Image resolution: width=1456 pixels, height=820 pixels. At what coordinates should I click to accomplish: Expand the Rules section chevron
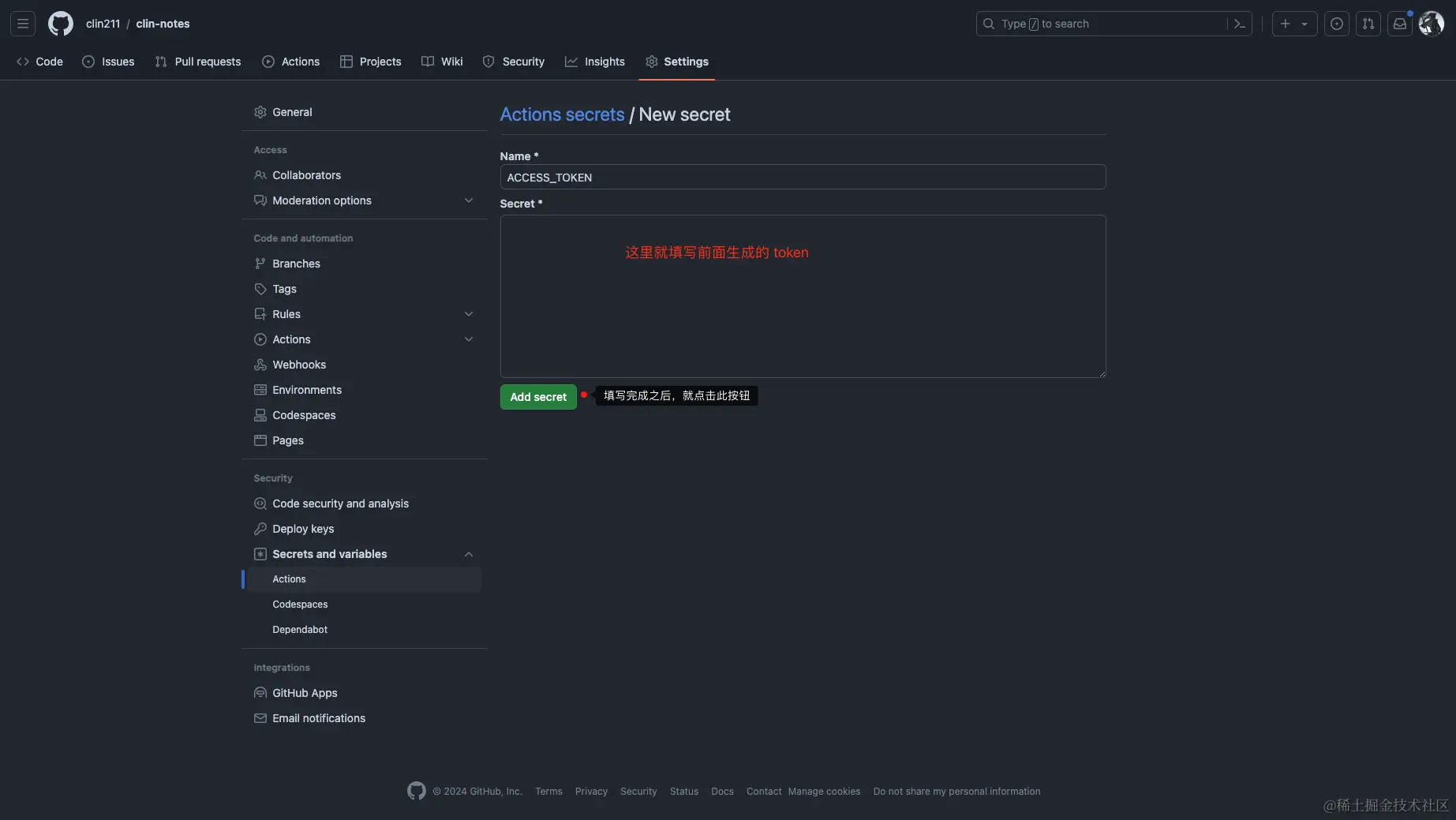click(x=469, y=314)
